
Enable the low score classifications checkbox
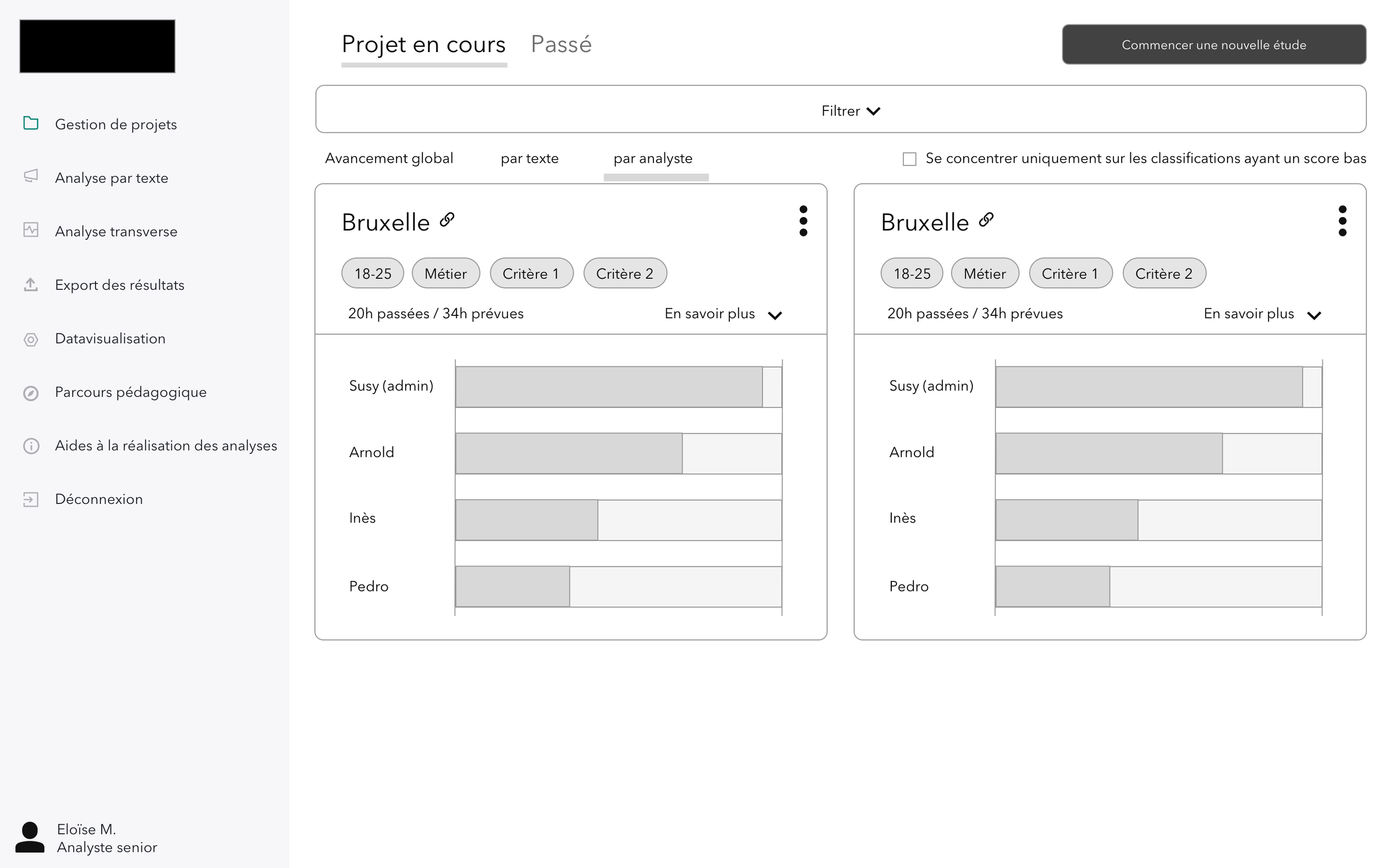coord(909,159)
